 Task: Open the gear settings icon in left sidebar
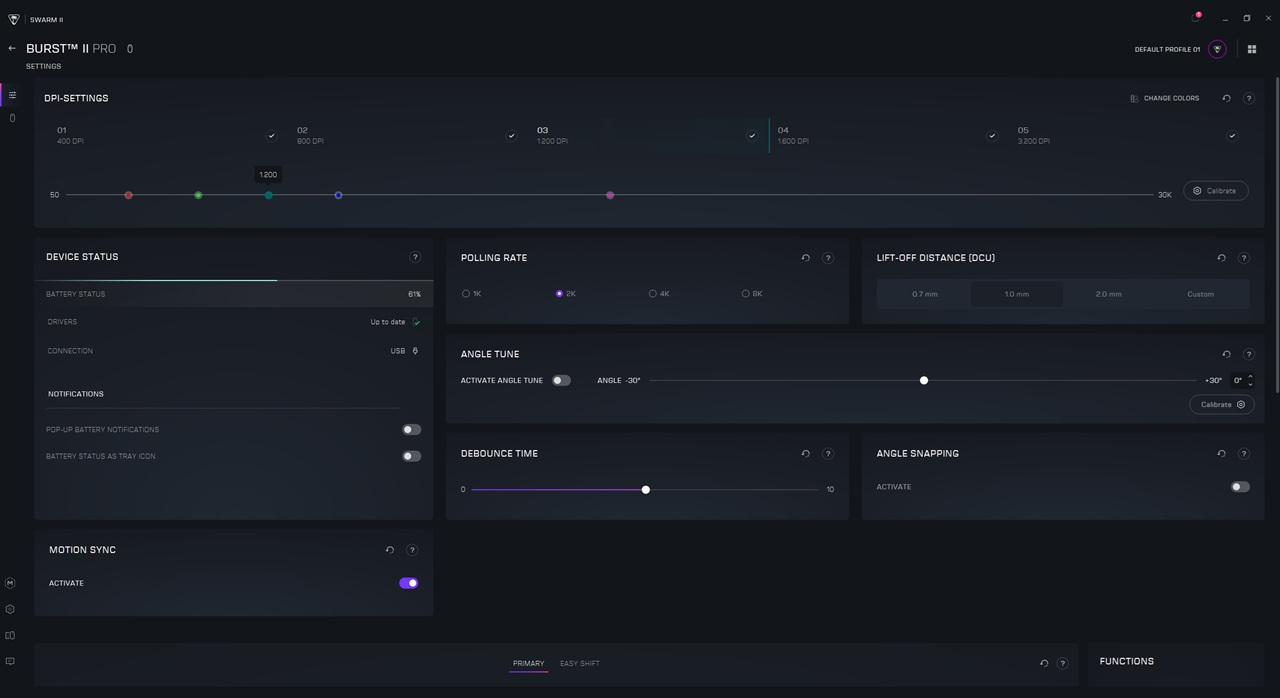tap(10, 609)
